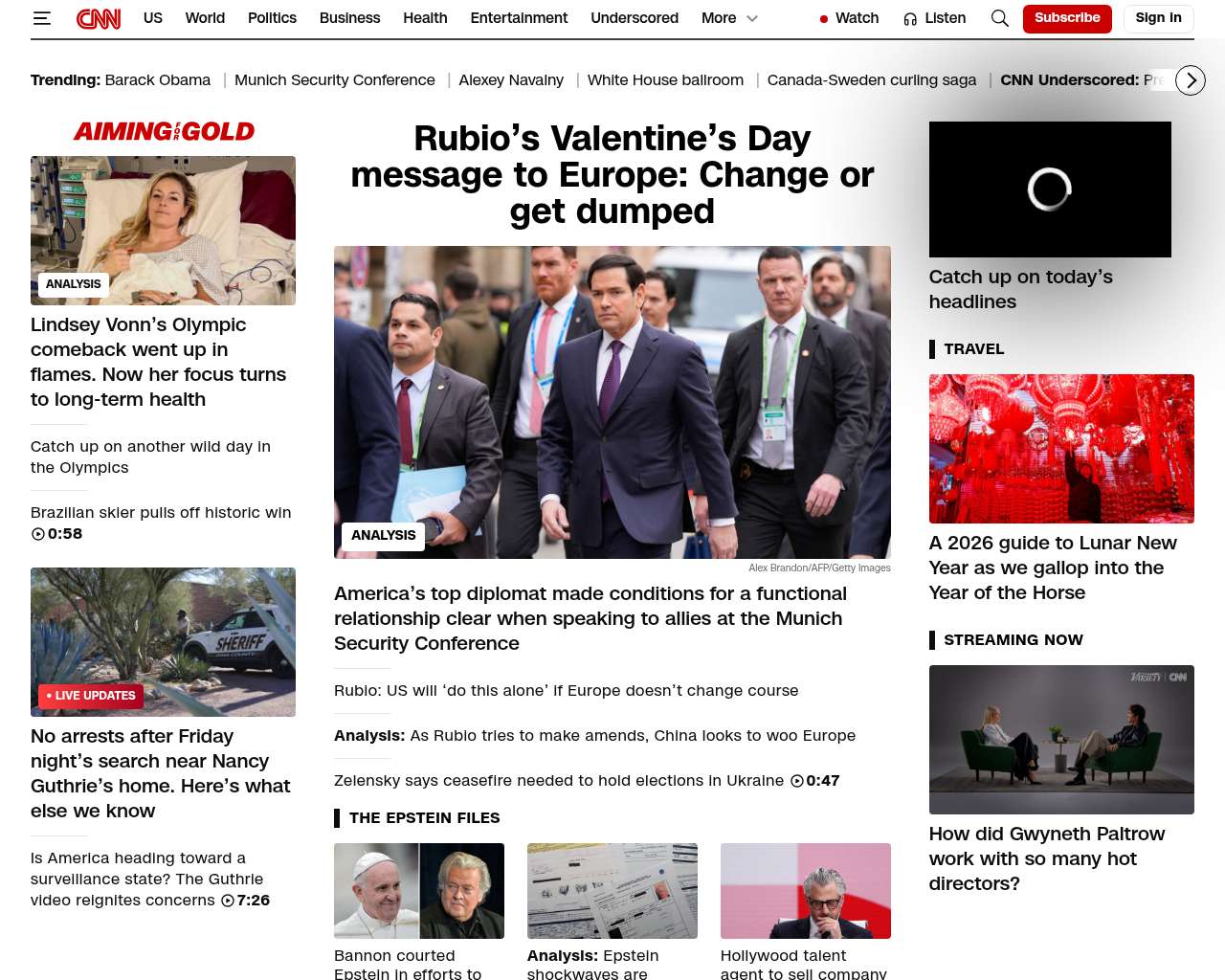
Task: Open the search magnifier icon
Action: click(999, 18)
